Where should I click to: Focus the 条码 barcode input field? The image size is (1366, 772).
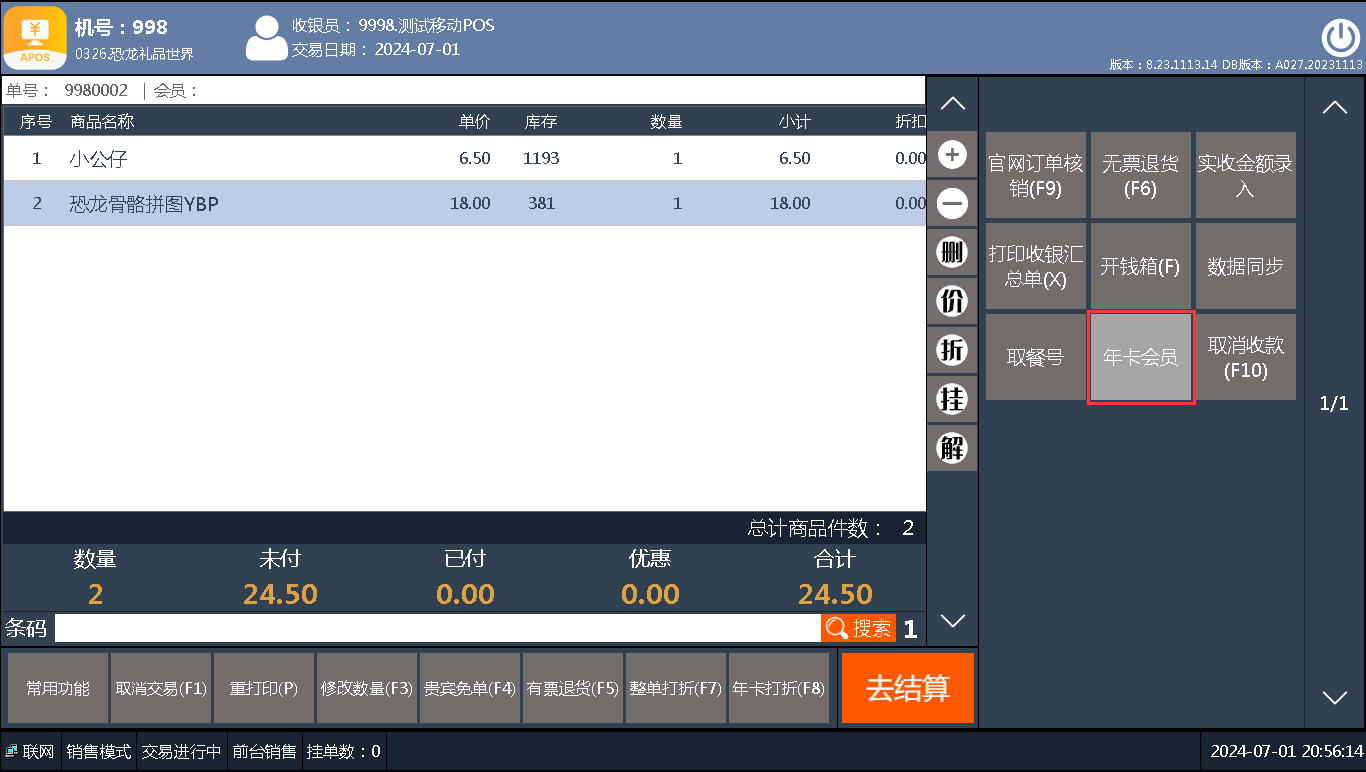[437, 628]
